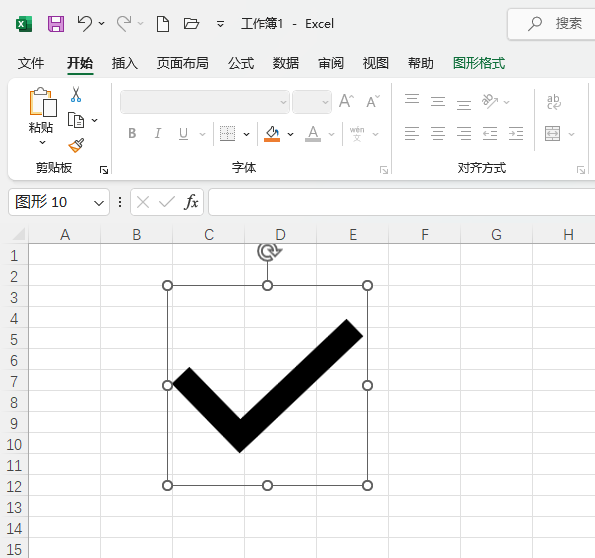The height and width of the screenshot is (558, 595).
Task: Open the 帮助 tab
Action: [x=420, y=63]
